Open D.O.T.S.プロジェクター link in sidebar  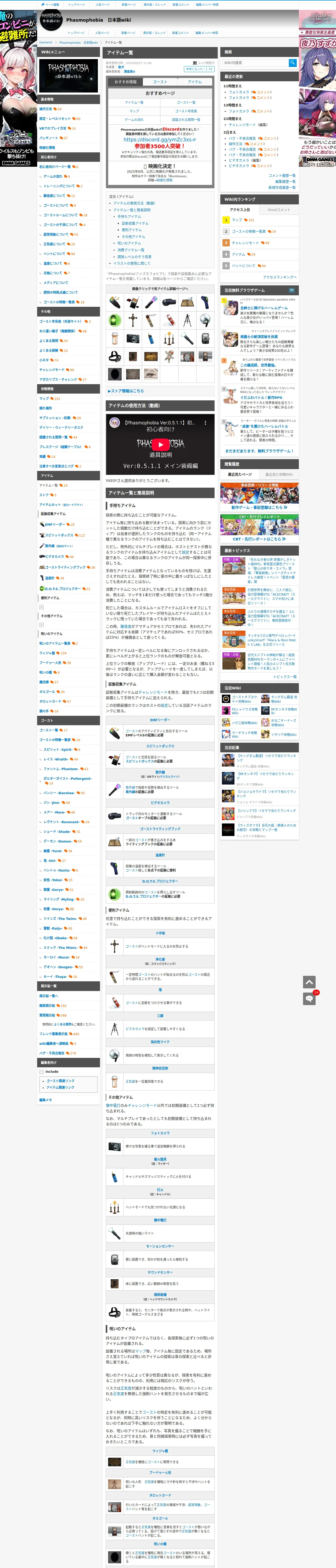tap(63, 589)
